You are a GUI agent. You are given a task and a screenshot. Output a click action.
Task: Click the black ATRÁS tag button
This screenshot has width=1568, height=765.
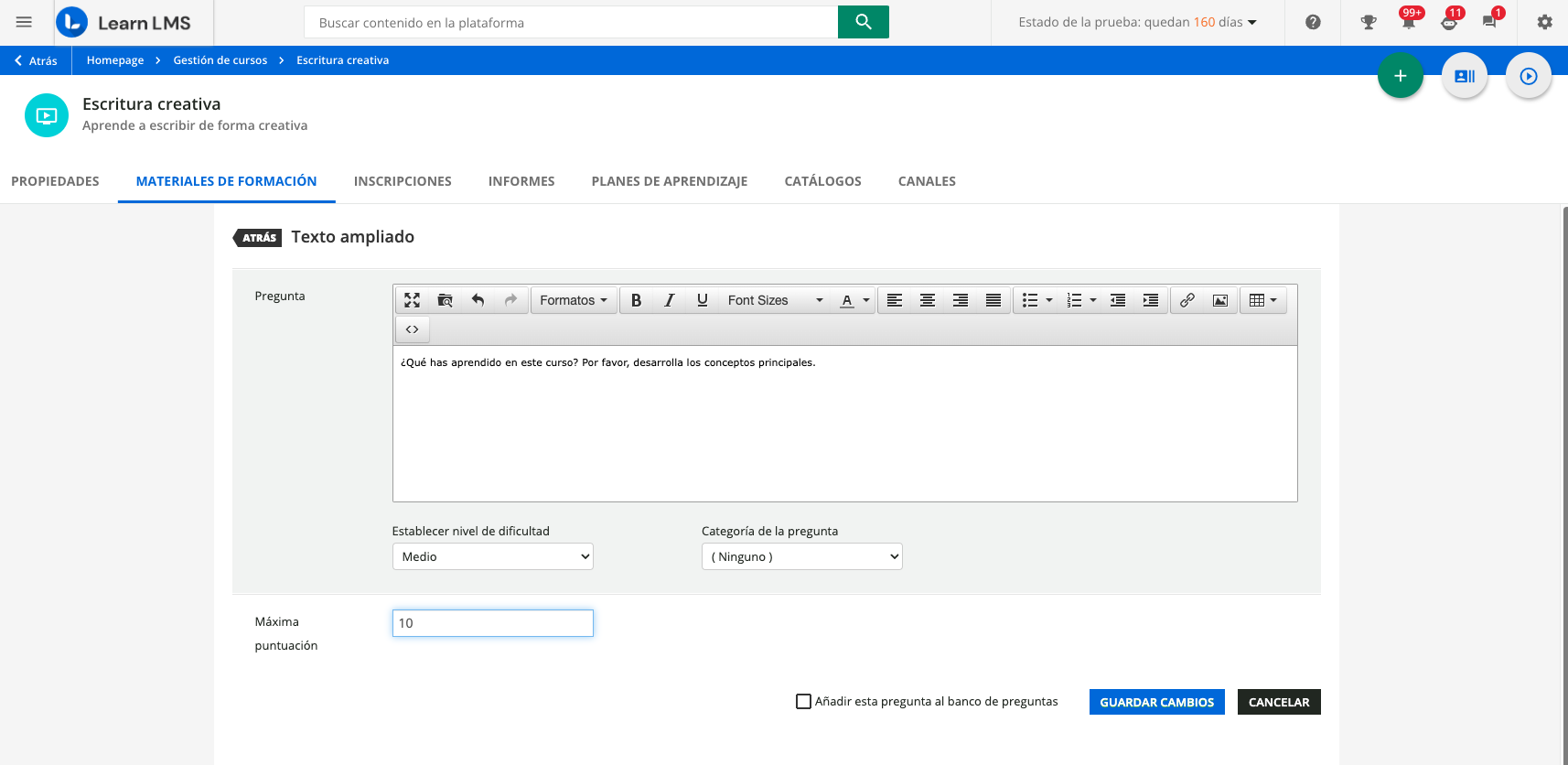pos(258,238)
